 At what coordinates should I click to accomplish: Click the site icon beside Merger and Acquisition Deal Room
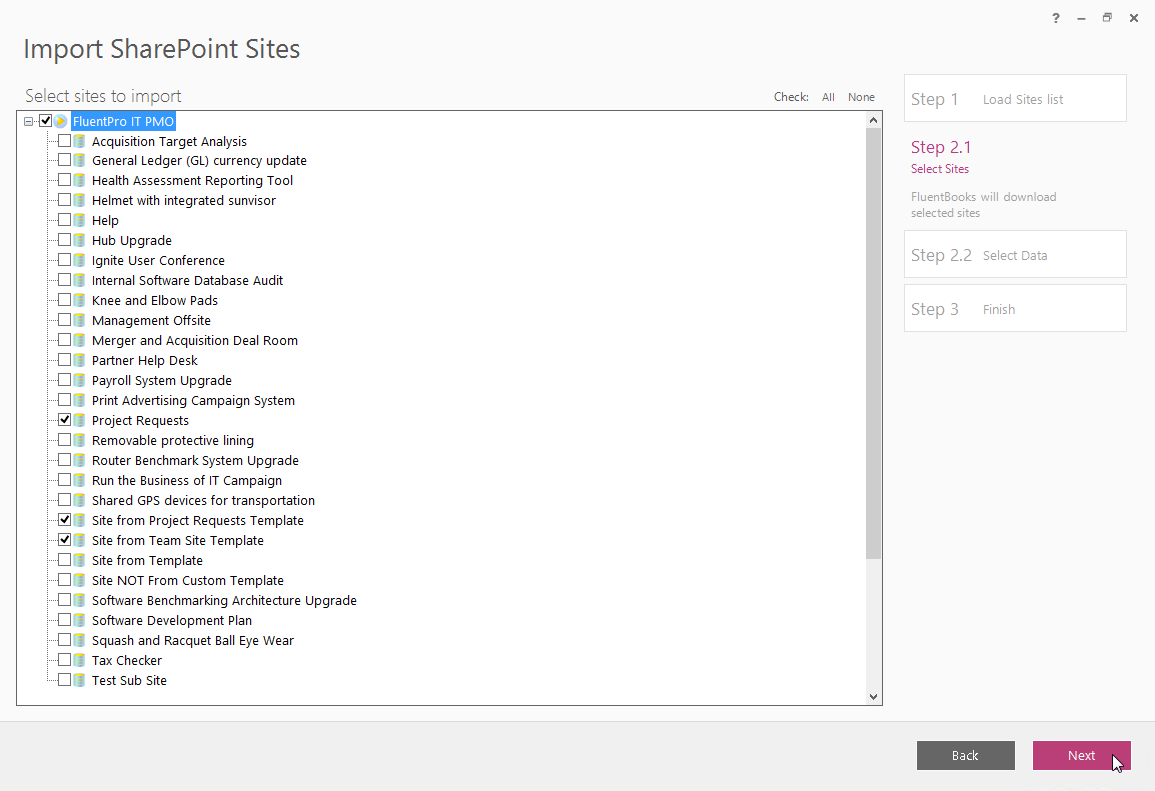tap(80, 340)
